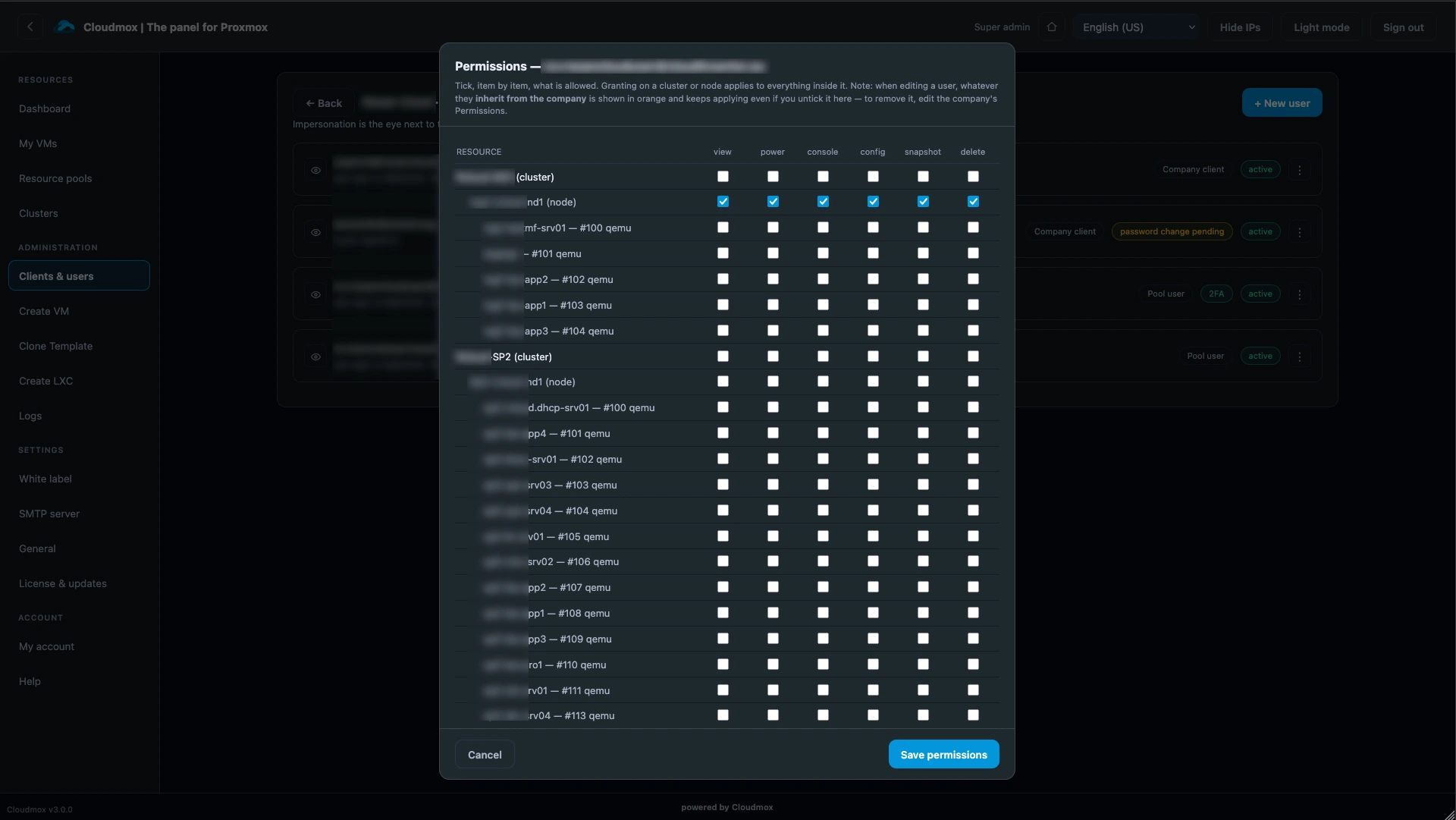Open Logs from sidebar
This screenshot has width=1456, height=820.
click(x=79, y=416)
